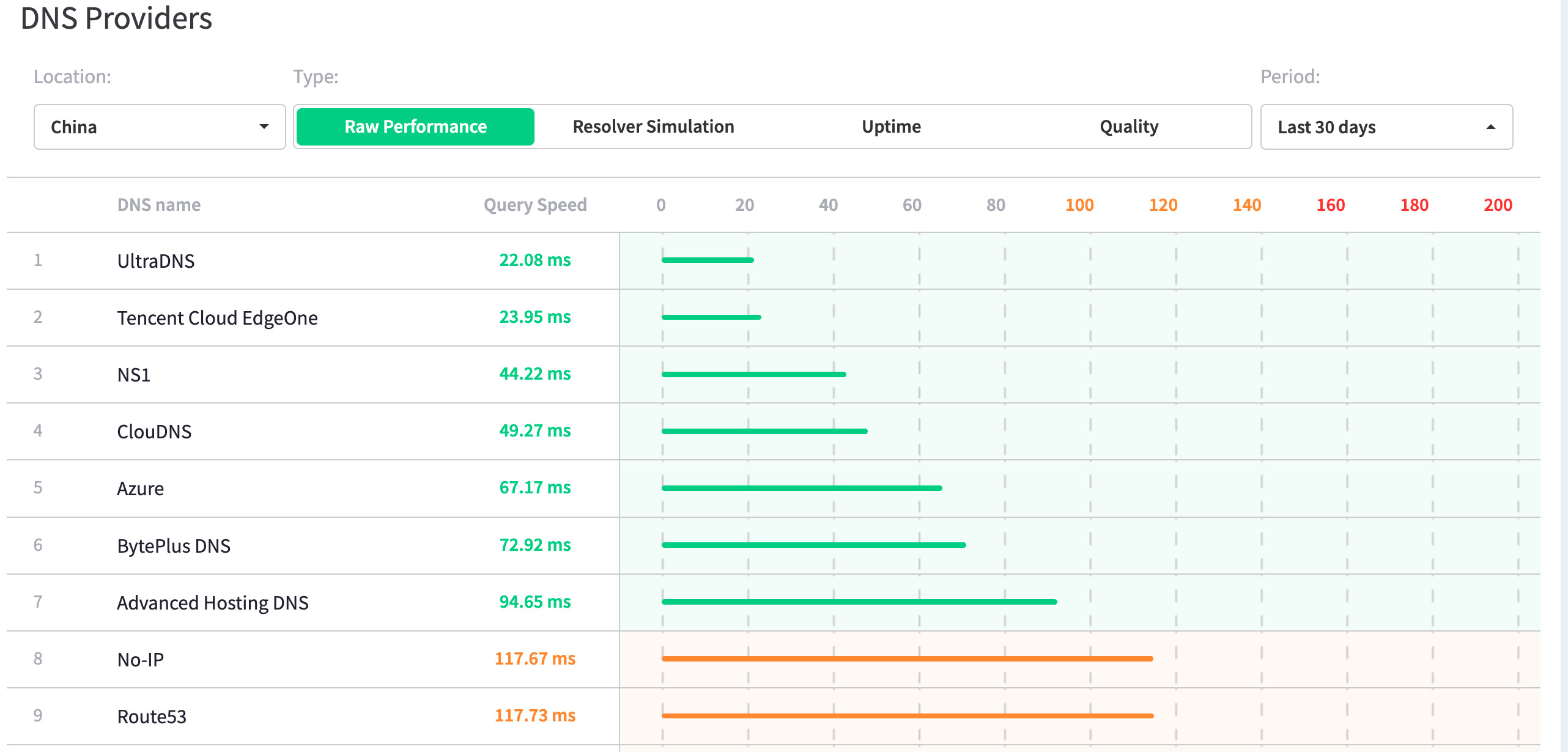Click the Advanced Hosting DNS name

[212, 603]
